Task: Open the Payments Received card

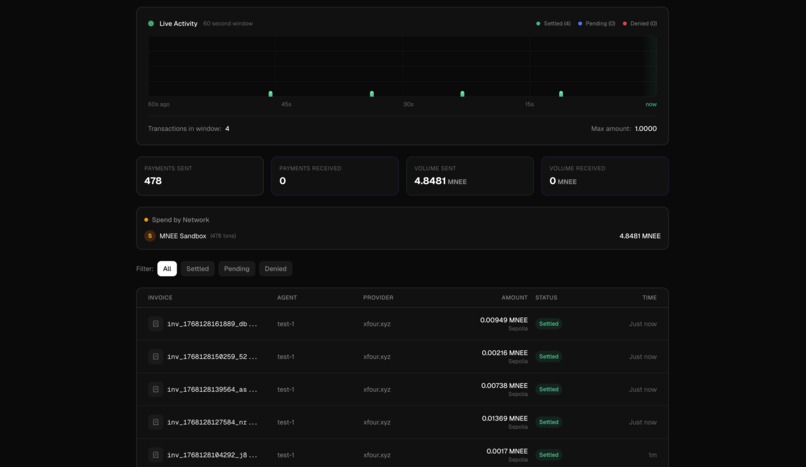Action: pyautogui.click(x=335, y=176)
